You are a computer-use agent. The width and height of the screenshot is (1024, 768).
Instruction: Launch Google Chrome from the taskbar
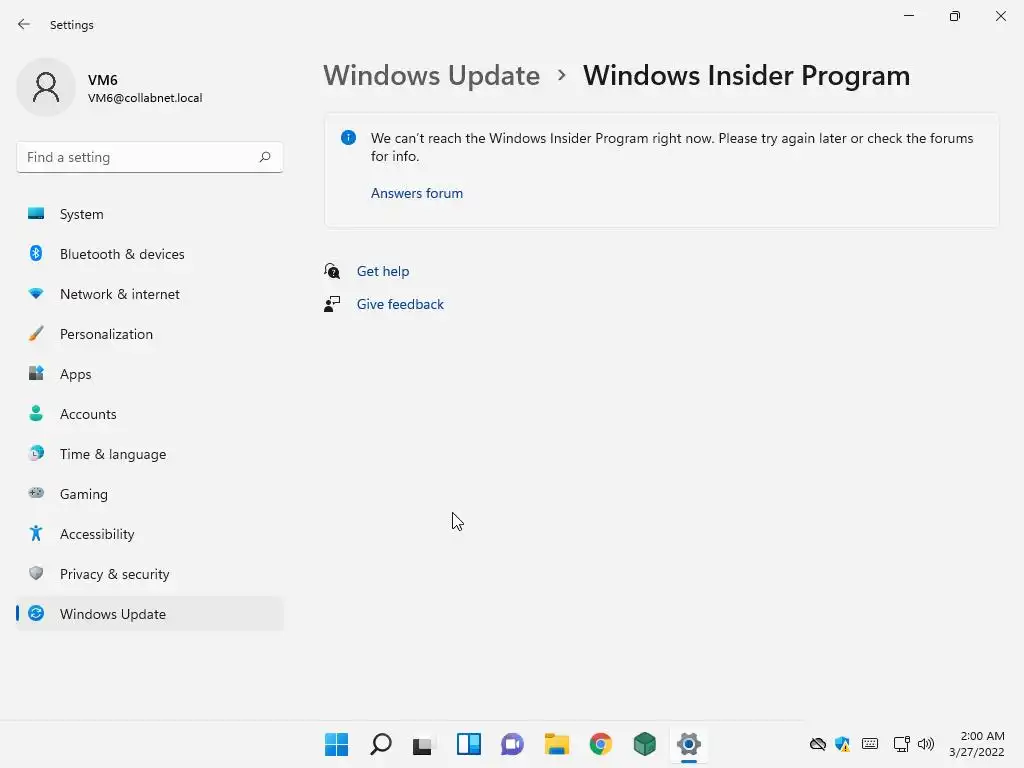point(601,744)
